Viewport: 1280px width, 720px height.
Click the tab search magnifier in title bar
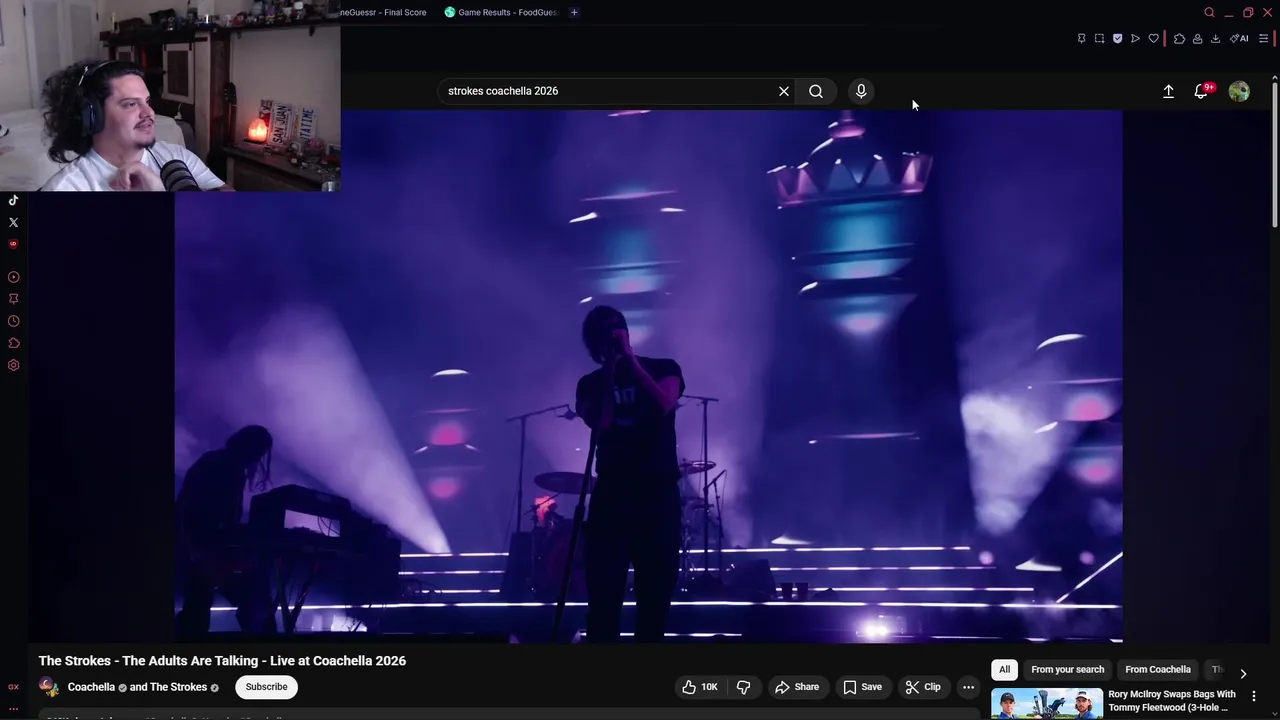click(x=1209, y=12)
